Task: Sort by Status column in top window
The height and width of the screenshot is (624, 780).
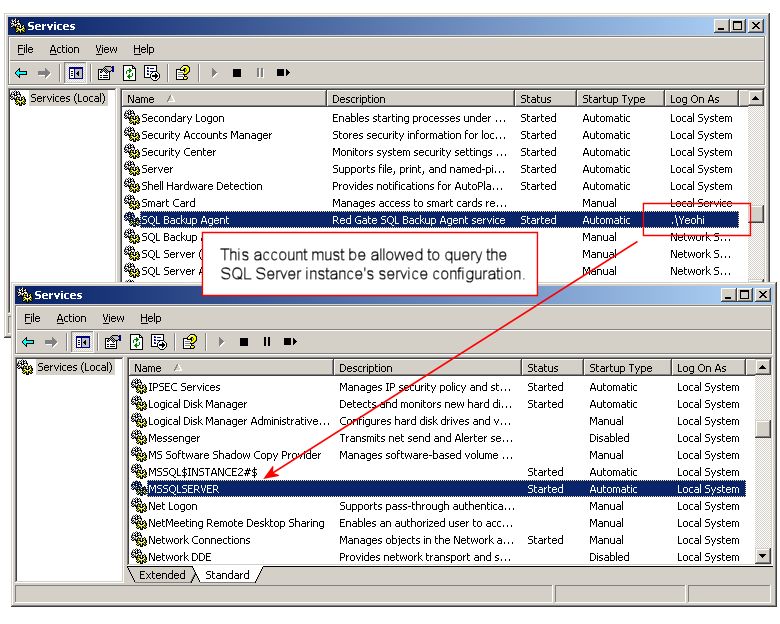Action: click(x=546, y=99)
